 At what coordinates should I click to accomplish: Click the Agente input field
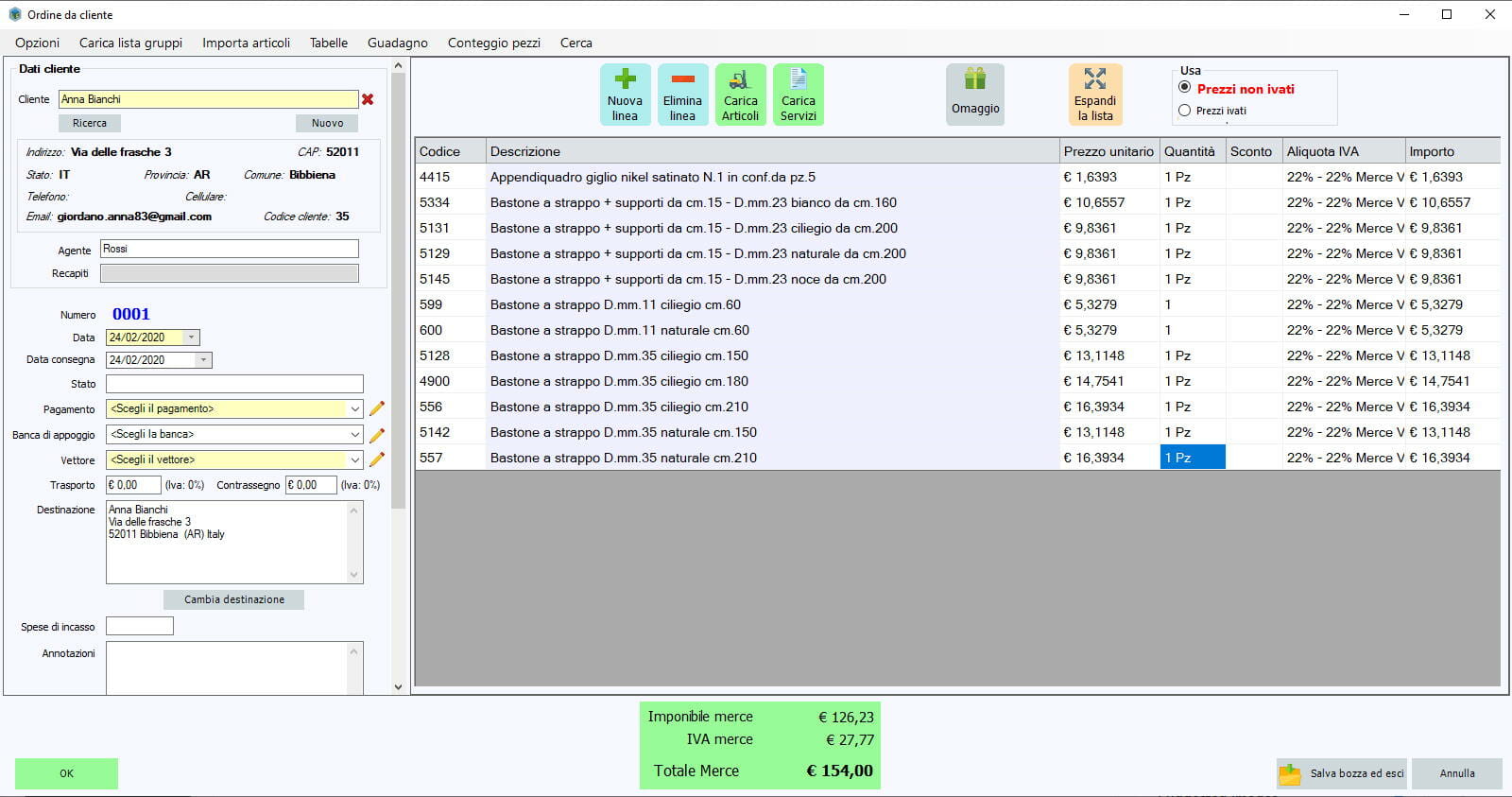[230, 249]
